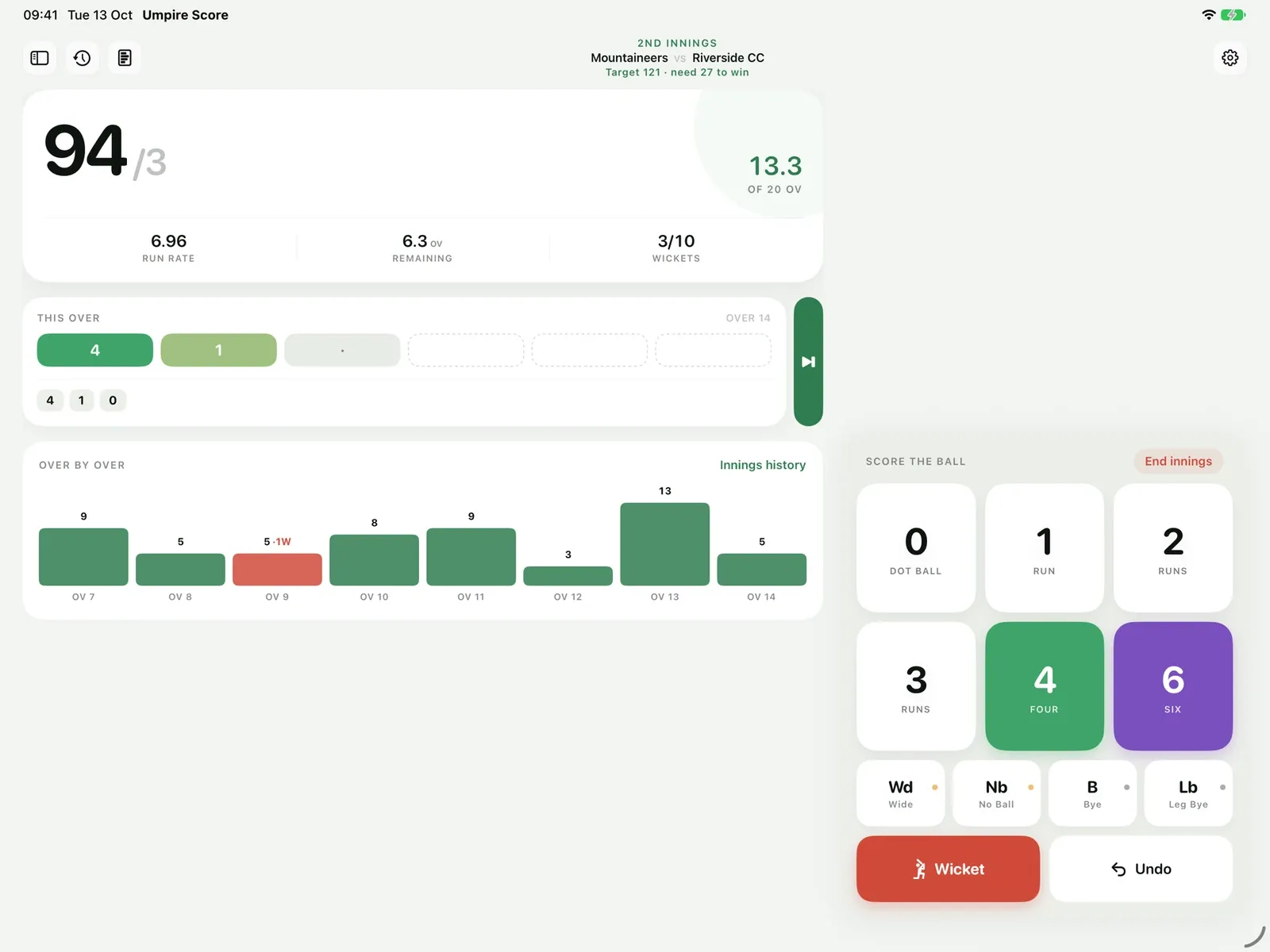Score 2 runs
This screenshot has height=952, width=1270.
[x=1172, y=548]
